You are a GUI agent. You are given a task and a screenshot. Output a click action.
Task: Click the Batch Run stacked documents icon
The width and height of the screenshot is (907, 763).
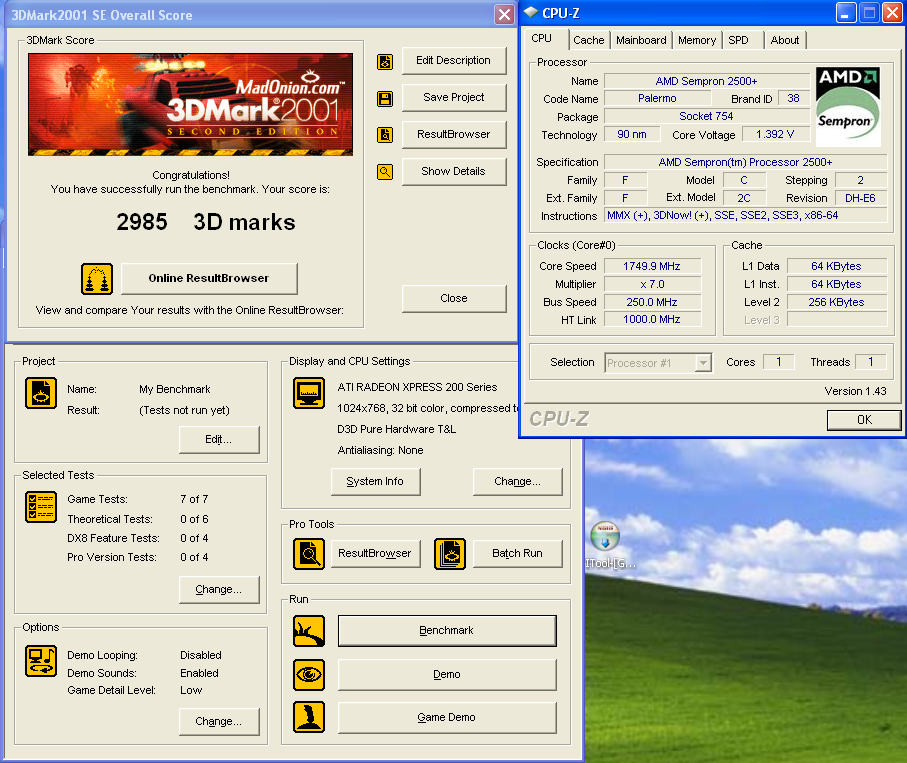tap(450, 554)
